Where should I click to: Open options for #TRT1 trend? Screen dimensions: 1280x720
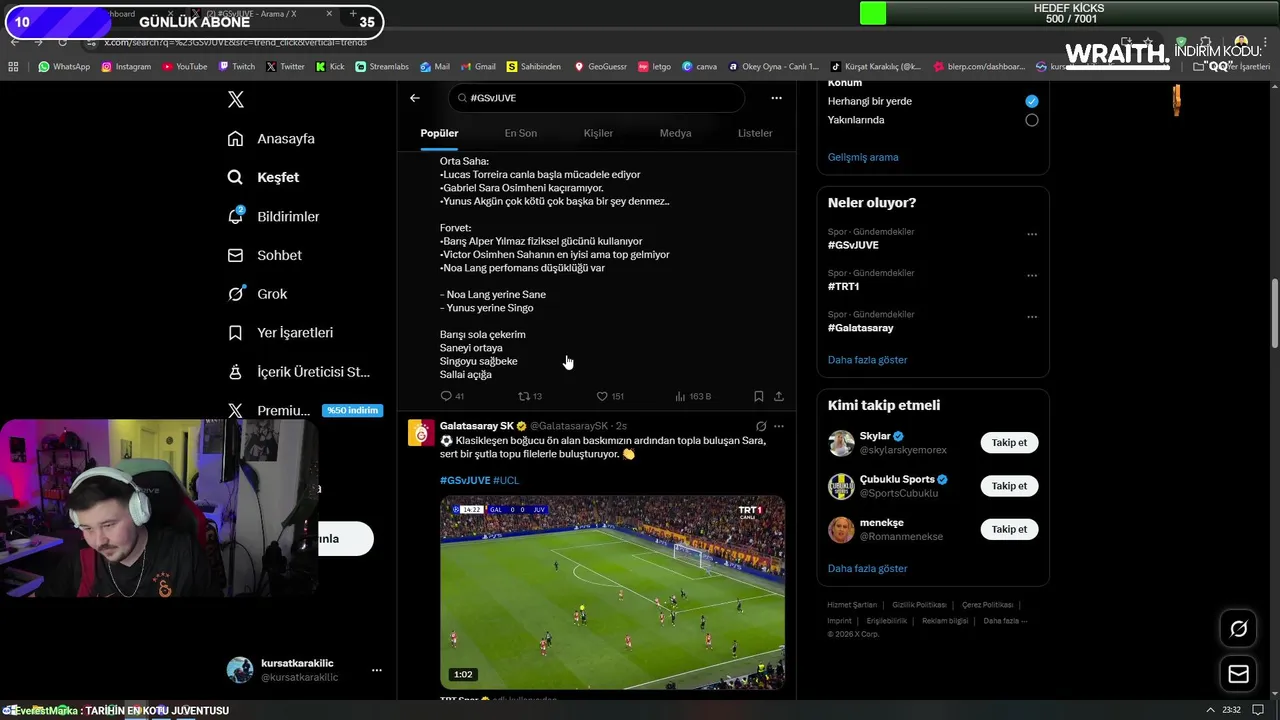(1032, 275)
